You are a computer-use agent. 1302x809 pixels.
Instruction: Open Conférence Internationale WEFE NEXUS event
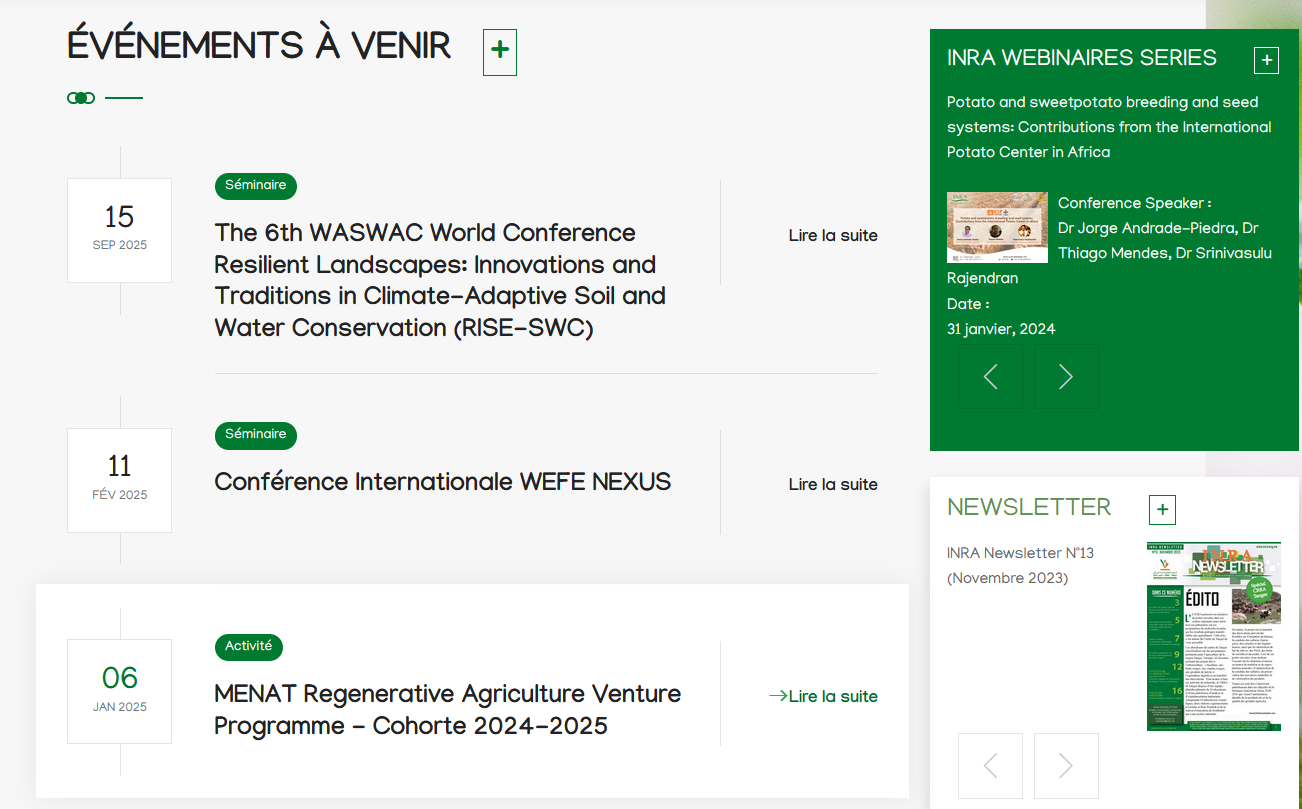click(443, 482)
